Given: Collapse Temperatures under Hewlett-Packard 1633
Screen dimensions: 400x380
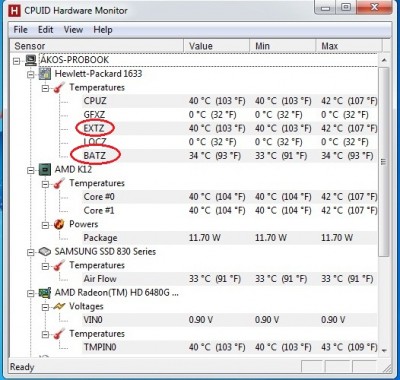Looking at the screenshot, I should click(45, 88).
